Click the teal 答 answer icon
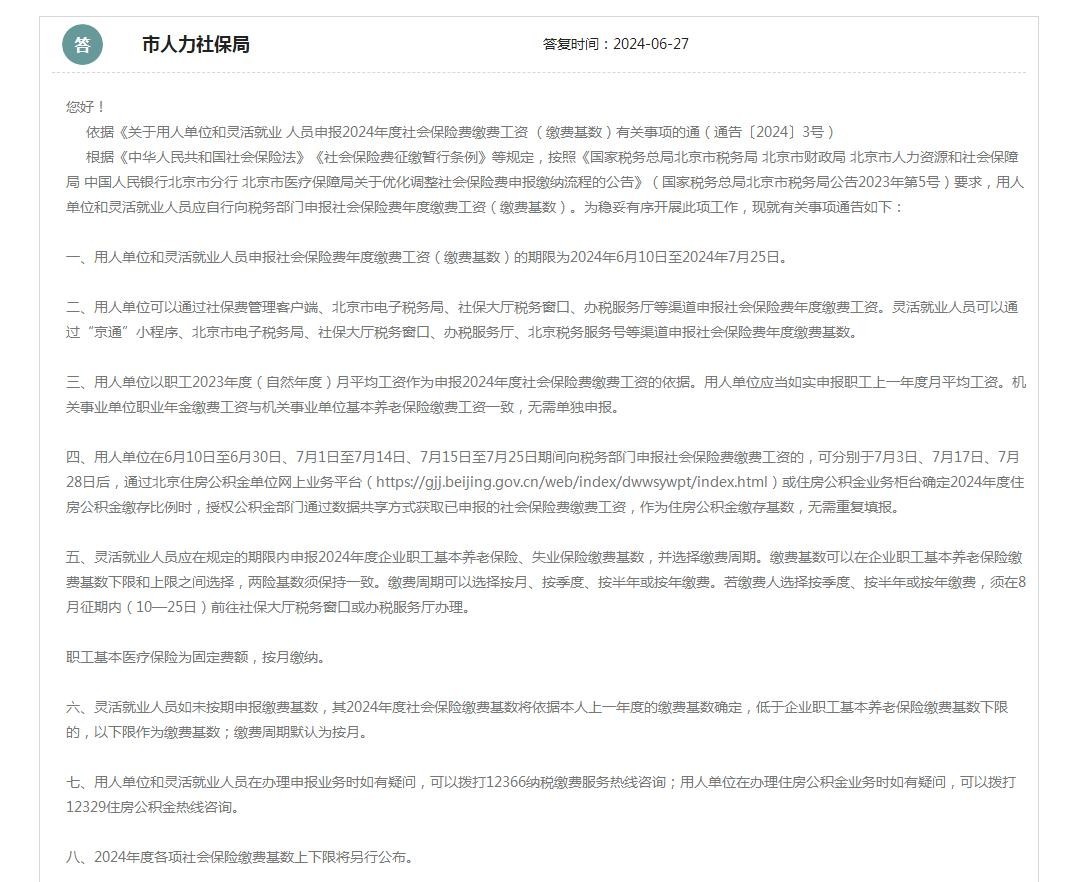This screenshot has width=1080, height=882. pyautogui.click(x=82, y=44)
